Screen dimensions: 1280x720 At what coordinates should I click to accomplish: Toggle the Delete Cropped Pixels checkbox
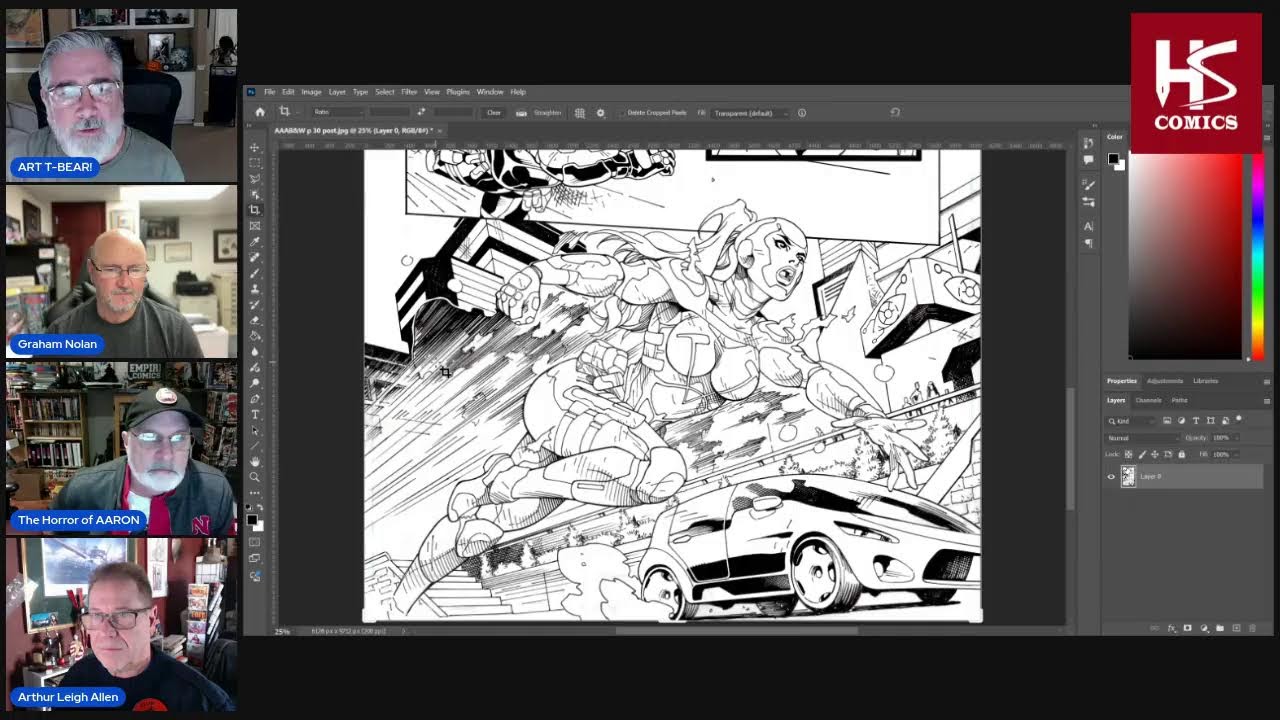click(x=621, y=113)
